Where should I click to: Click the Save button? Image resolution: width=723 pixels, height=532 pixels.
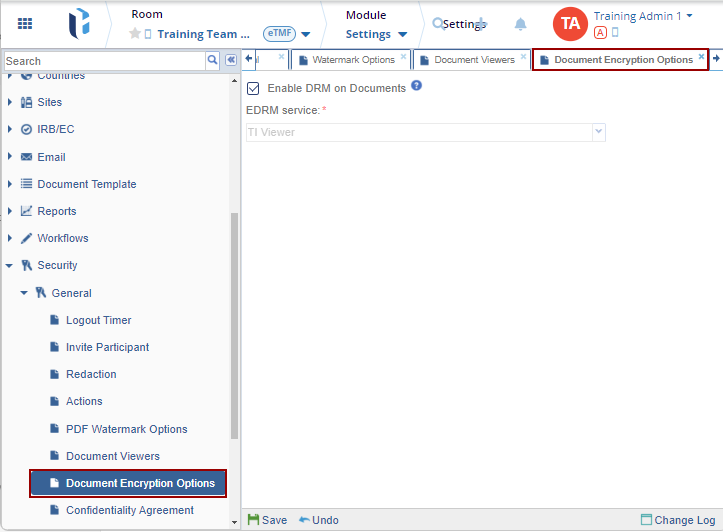click(x=267, y=520)
